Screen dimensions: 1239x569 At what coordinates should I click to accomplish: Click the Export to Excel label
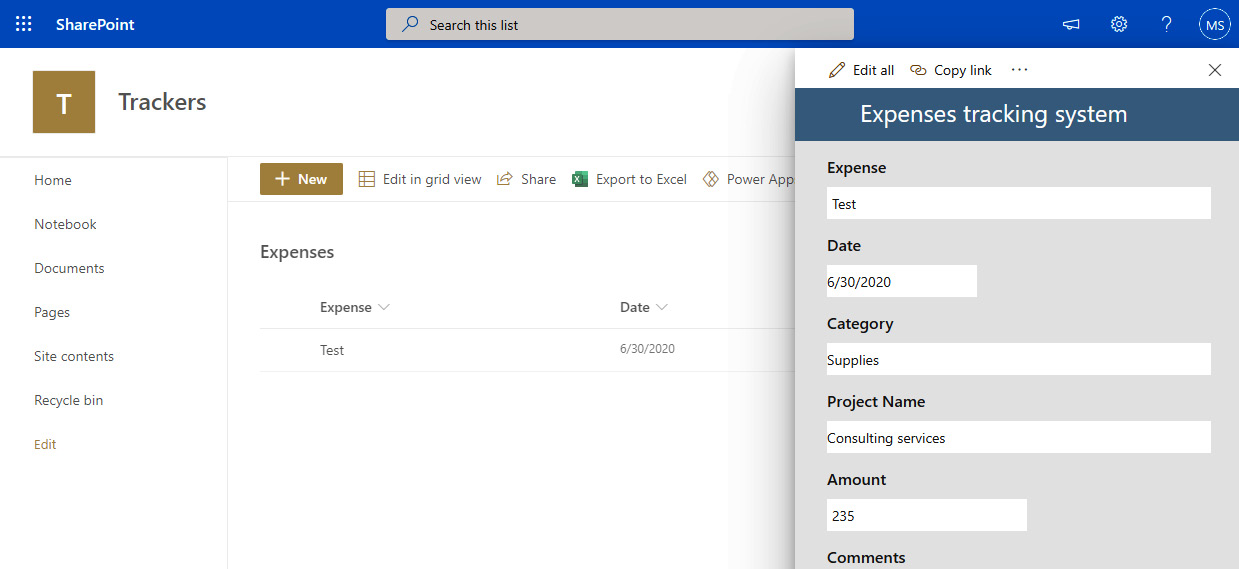(x=641, y=180)
